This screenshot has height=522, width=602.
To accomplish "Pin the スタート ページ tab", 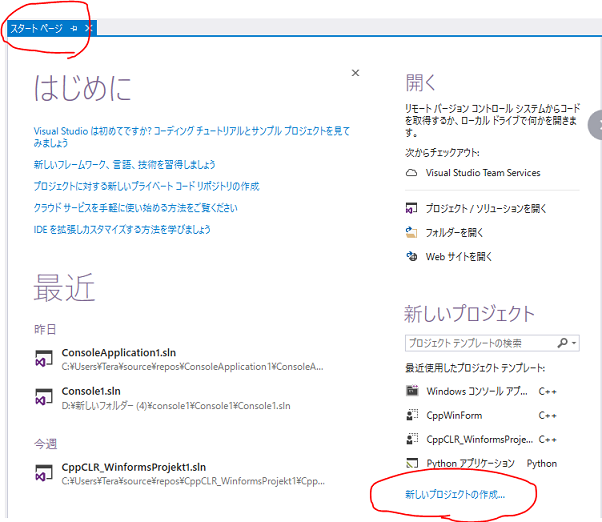I will pyautogui.click(x=74, y=28).
